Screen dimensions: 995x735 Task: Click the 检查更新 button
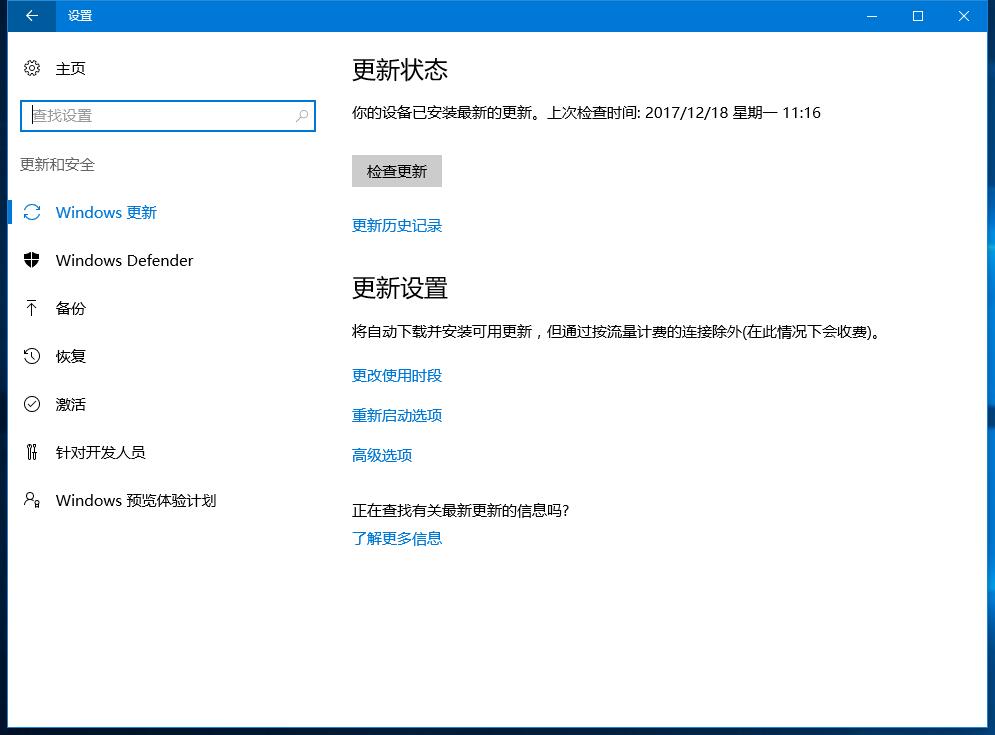(397, 171)
